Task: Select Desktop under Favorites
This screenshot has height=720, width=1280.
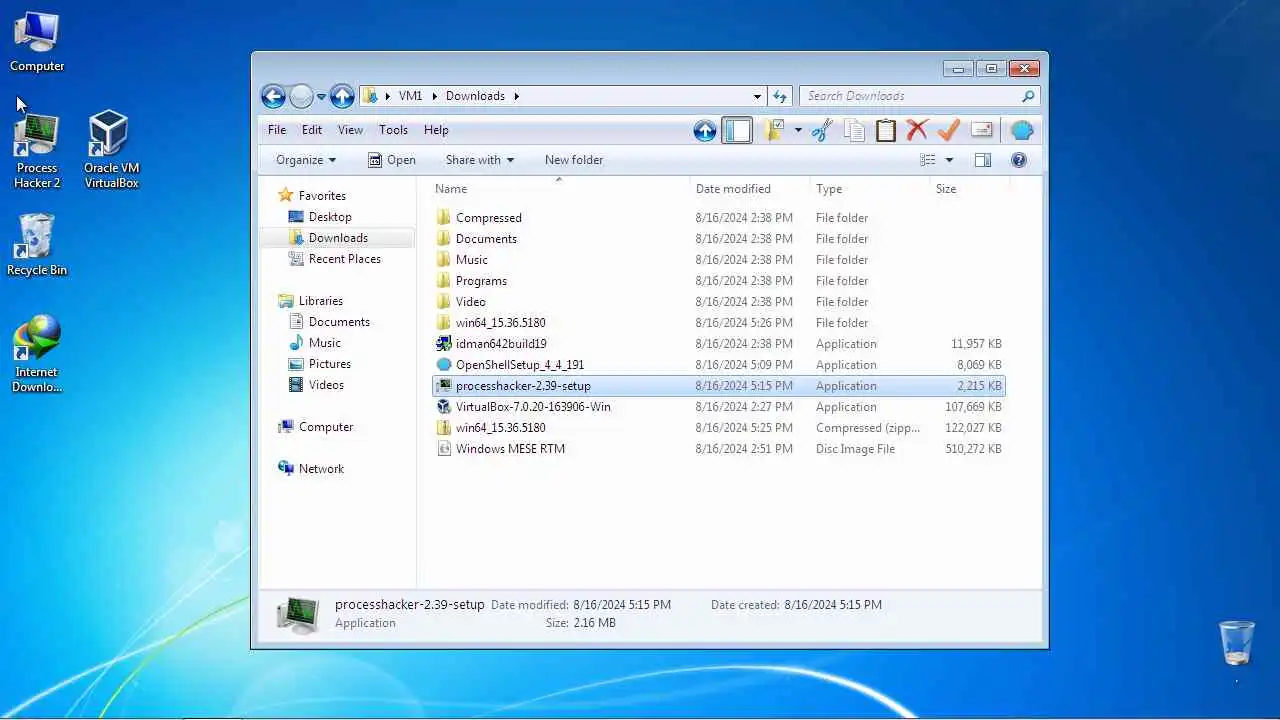Action: pyautogui.click(x=330, y=217)
